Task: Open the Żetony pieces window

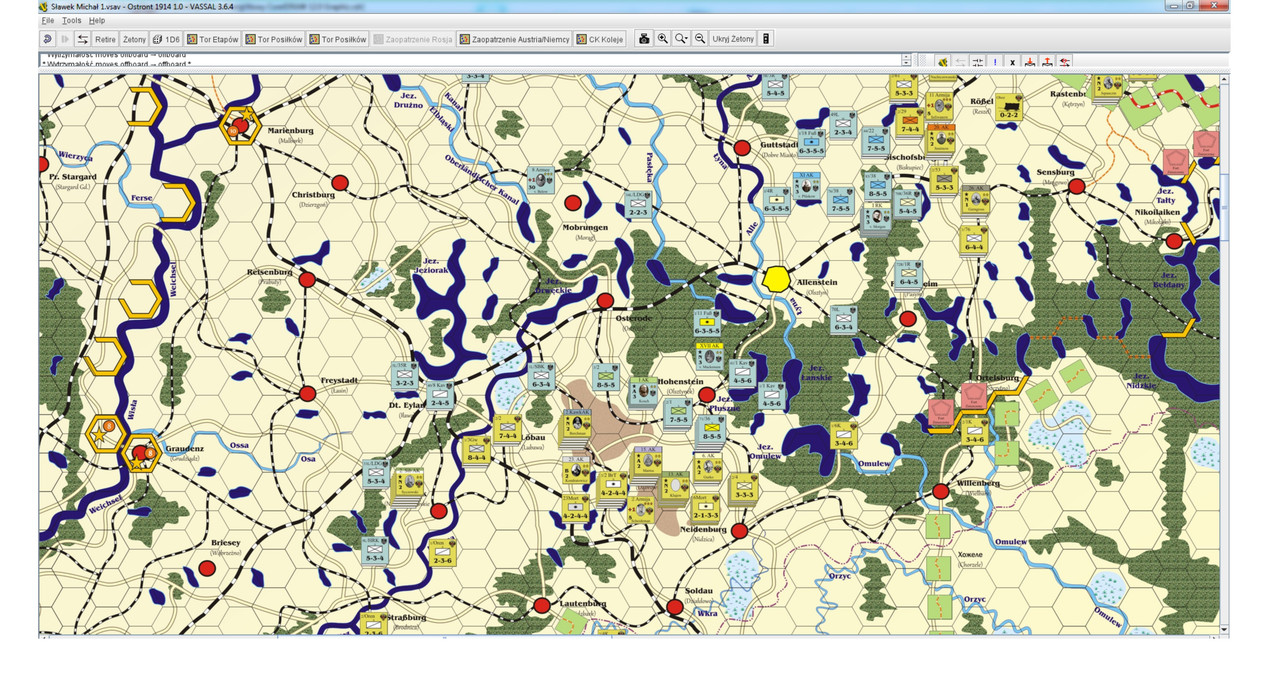Action: click(x=134, y=39)
